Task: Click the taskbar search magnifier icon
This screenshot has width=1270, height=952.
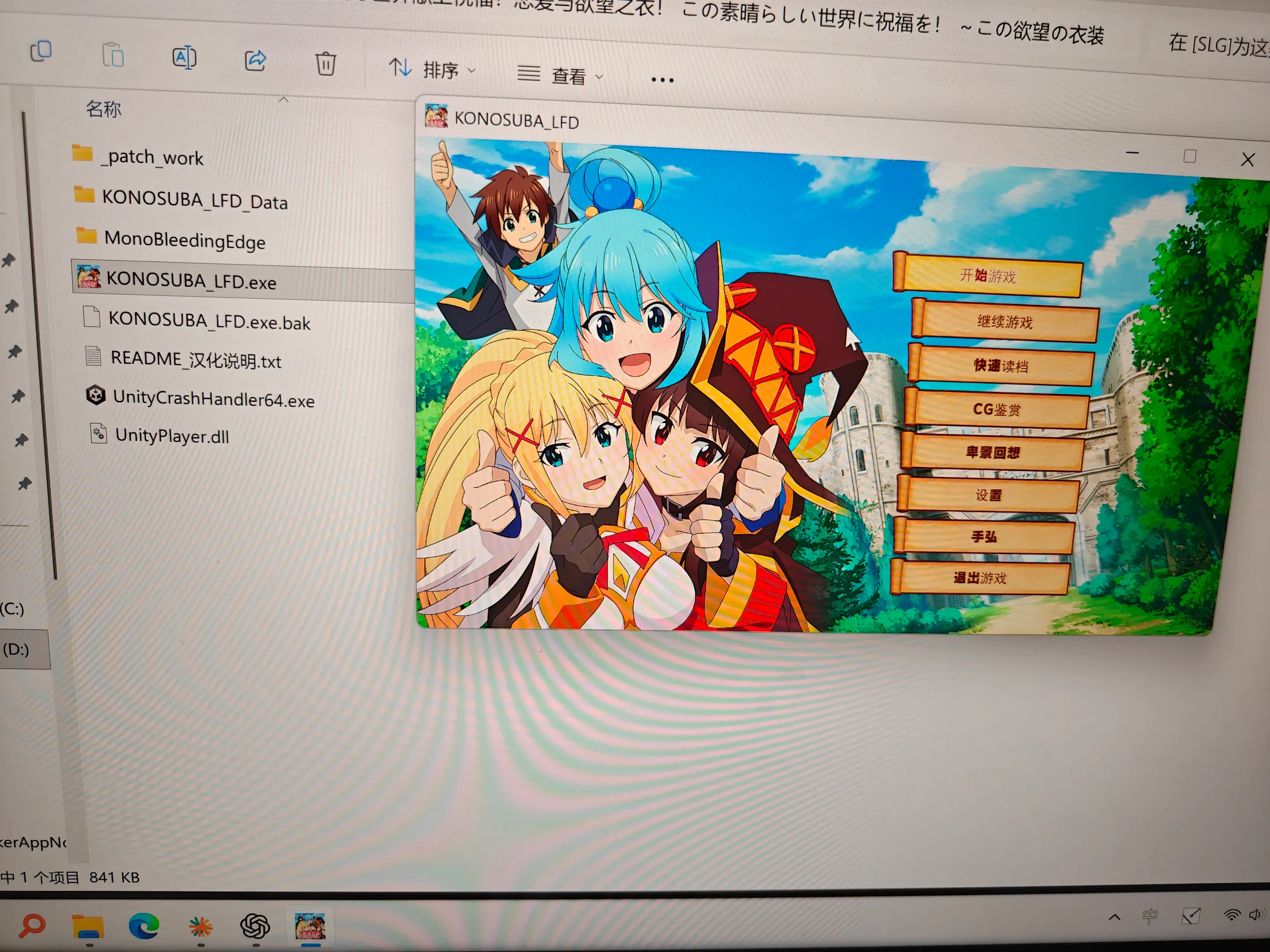Action: click(x=32, y=925)
